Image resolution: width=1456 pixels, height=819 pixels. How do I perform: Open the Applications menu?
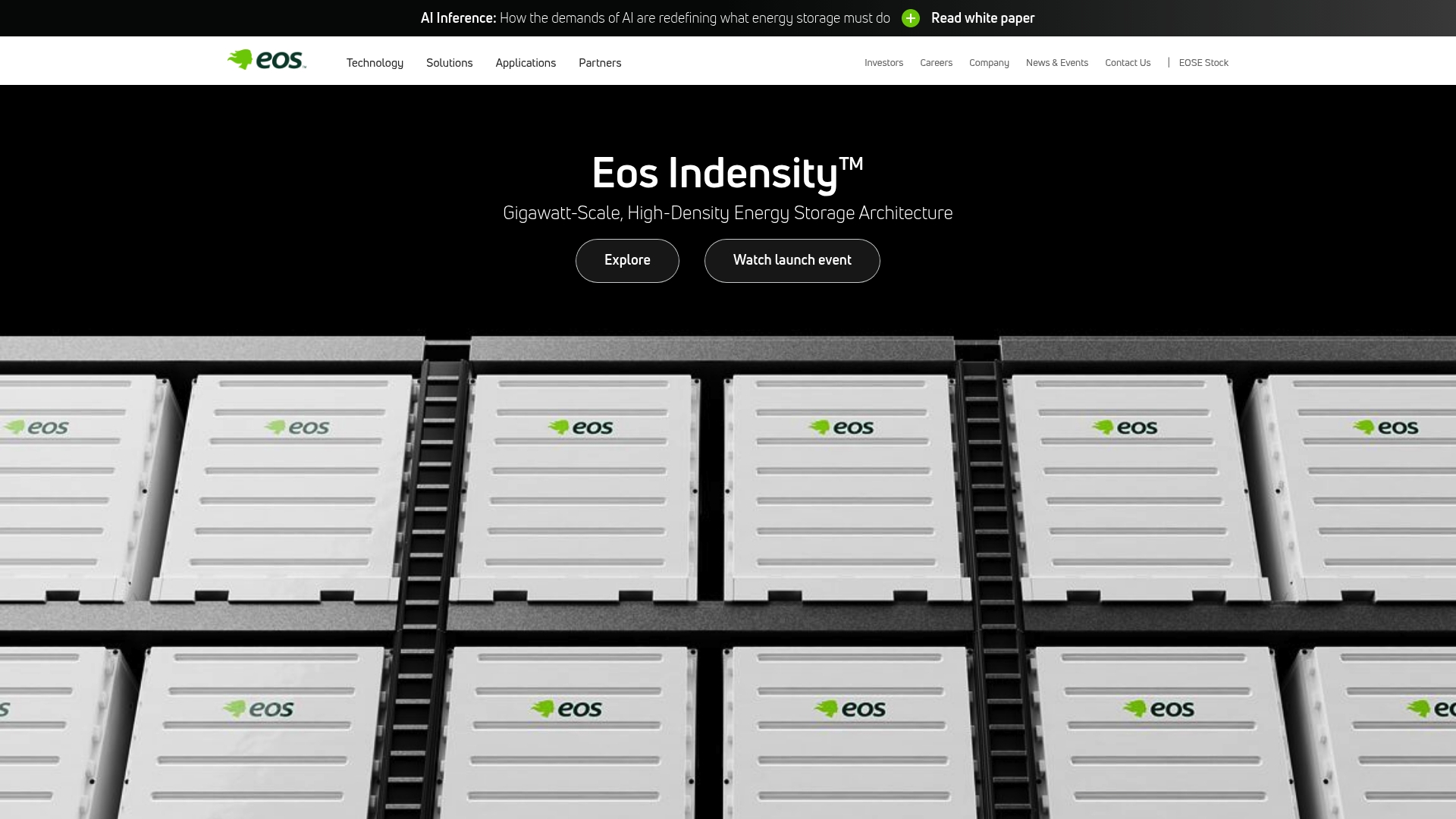click(526, 63)
